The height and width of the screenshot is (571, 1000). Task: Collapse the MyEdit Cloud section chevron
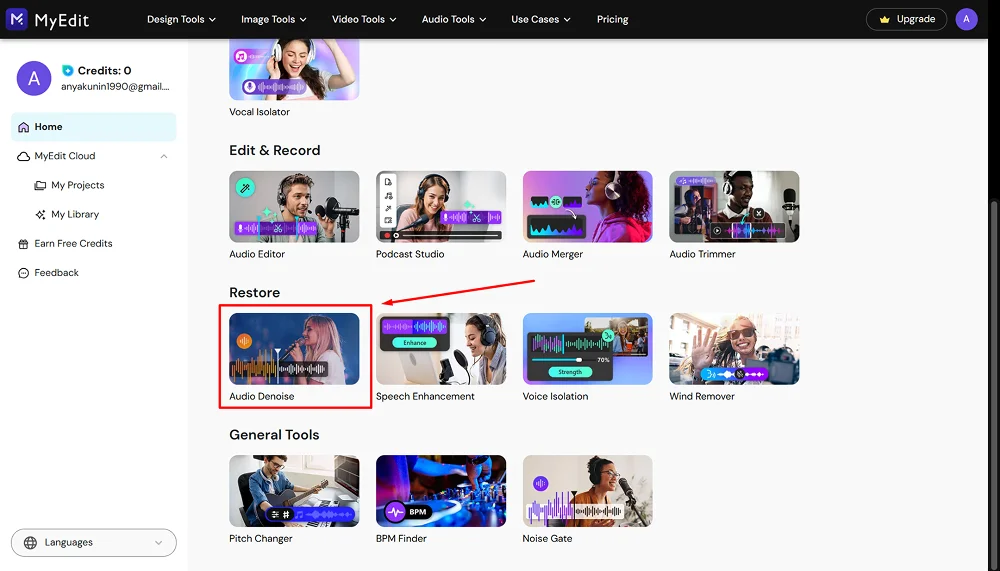pyautogui.click(x=164, y=156)
